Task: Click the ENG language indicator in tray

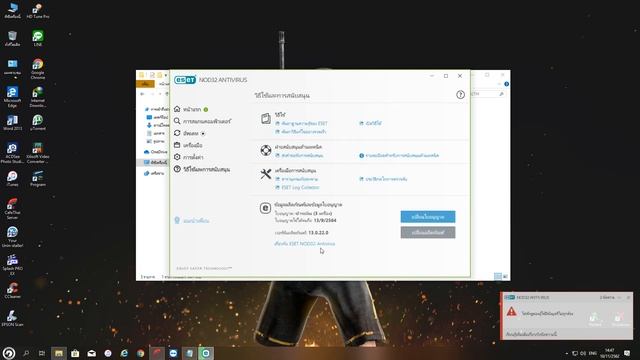Action: [x=593, y=353]
